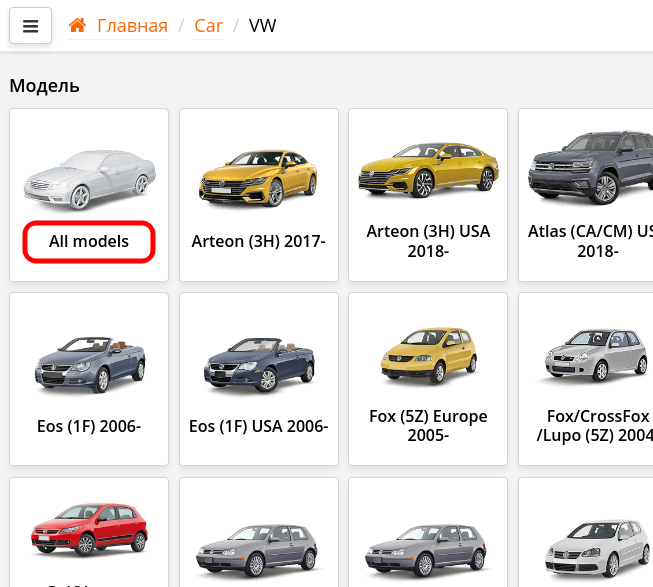Select the All models label
Viewport: 653px width, 587px height.
coord(89,241)
